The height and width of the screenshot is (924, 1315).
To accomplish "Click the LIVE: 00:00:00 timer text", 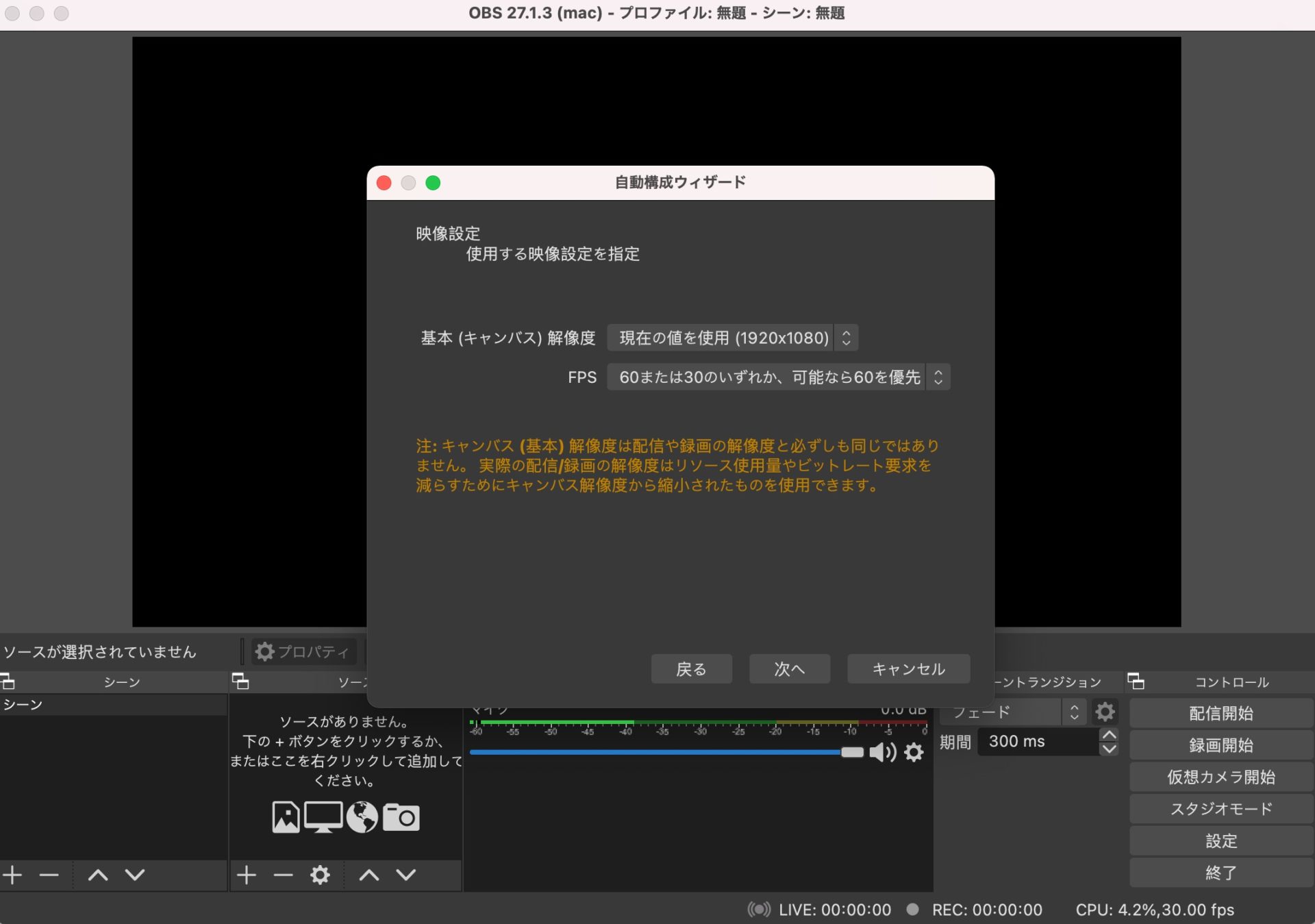I will [835, 910].
